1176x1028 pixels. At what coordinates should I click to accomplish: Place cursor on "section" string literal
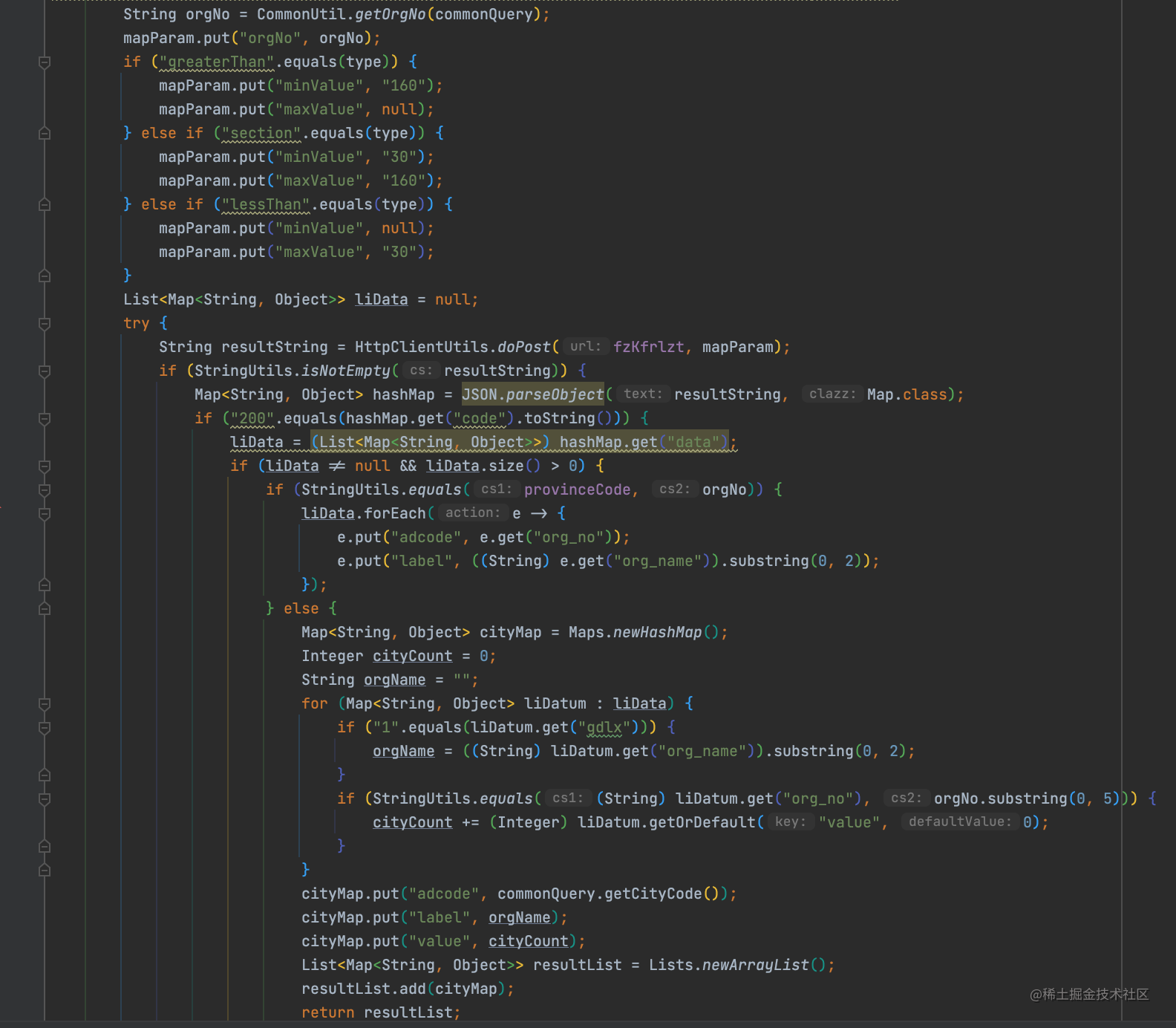click(261, 133)
